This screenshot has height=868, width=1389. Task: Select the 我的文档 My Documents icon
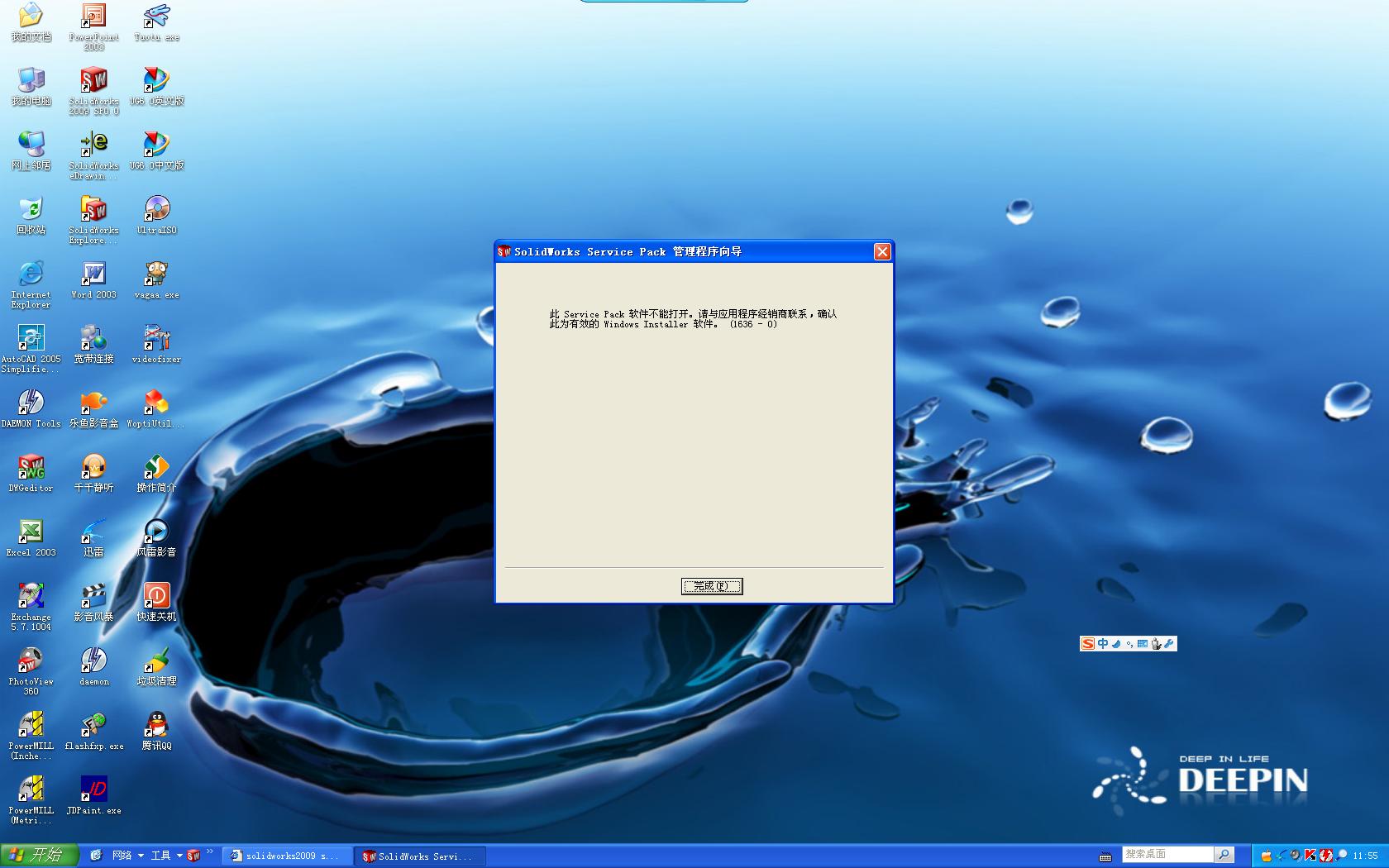tap(31, 23)
